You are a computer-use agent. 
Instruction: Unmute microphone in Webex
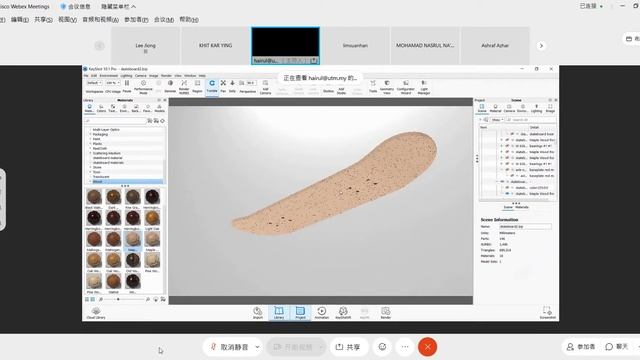click(x=230, y=347)
